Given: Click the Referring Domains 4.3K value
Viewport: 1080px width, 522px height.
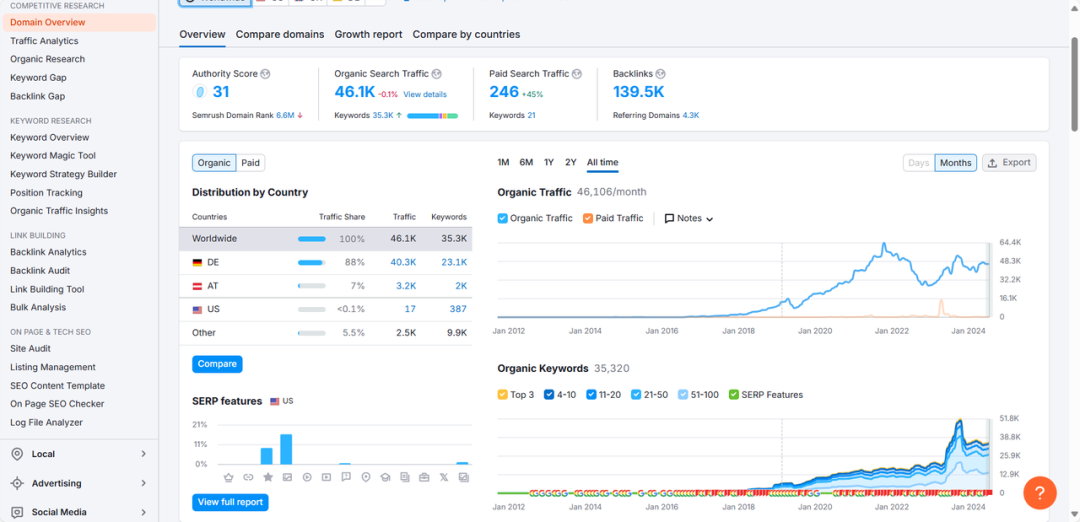Looking at the screenshot, I should coord(691,116).
